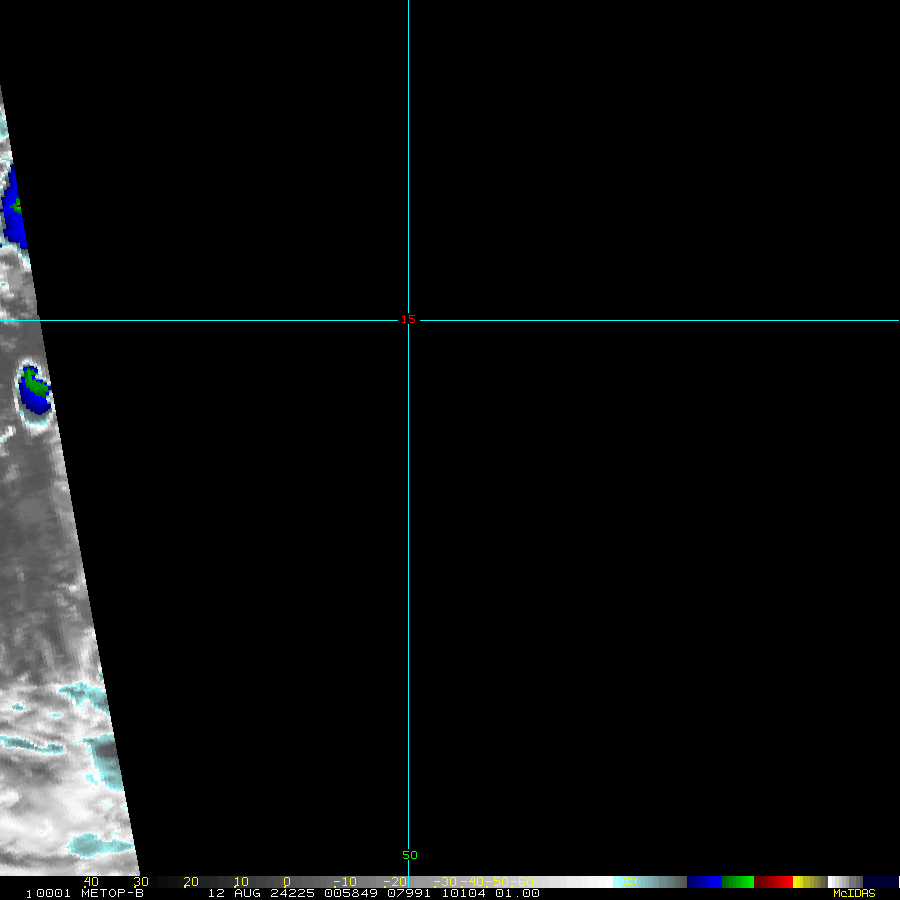
Task: Click the green segment of the color bar
Action: [x=738, y=882]
